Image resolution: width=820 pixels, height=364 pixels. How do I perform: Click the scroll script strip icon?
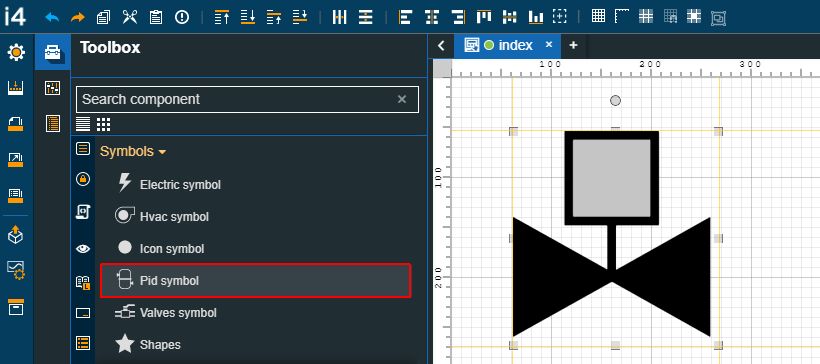click(83, 212)
